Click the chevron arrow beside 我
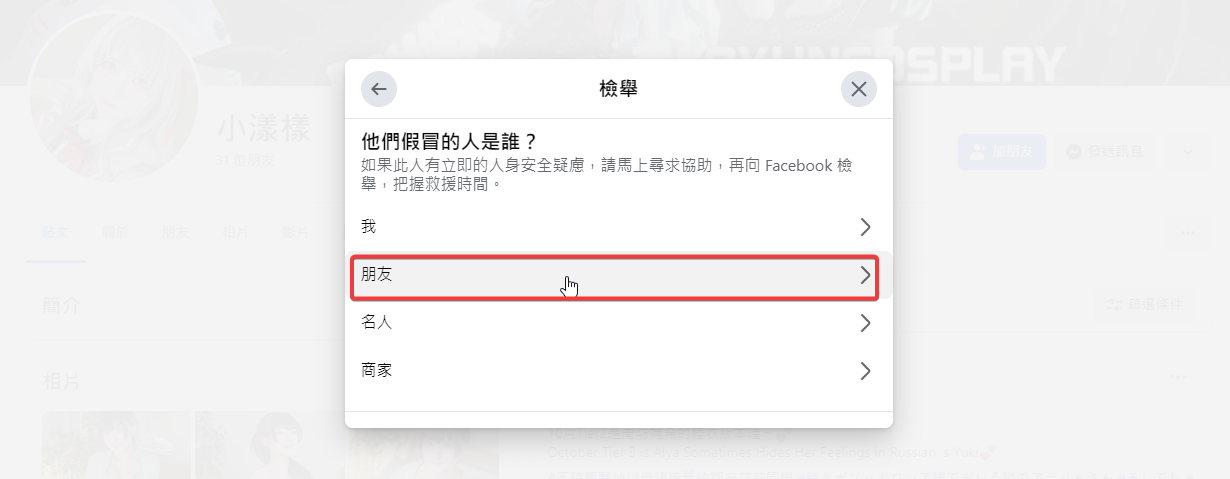 [865, 227]
